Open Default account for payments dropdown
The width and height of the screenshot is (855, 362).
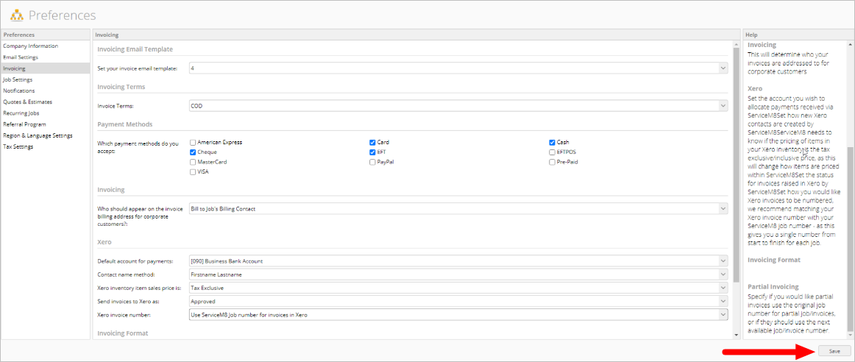point(458,261)
